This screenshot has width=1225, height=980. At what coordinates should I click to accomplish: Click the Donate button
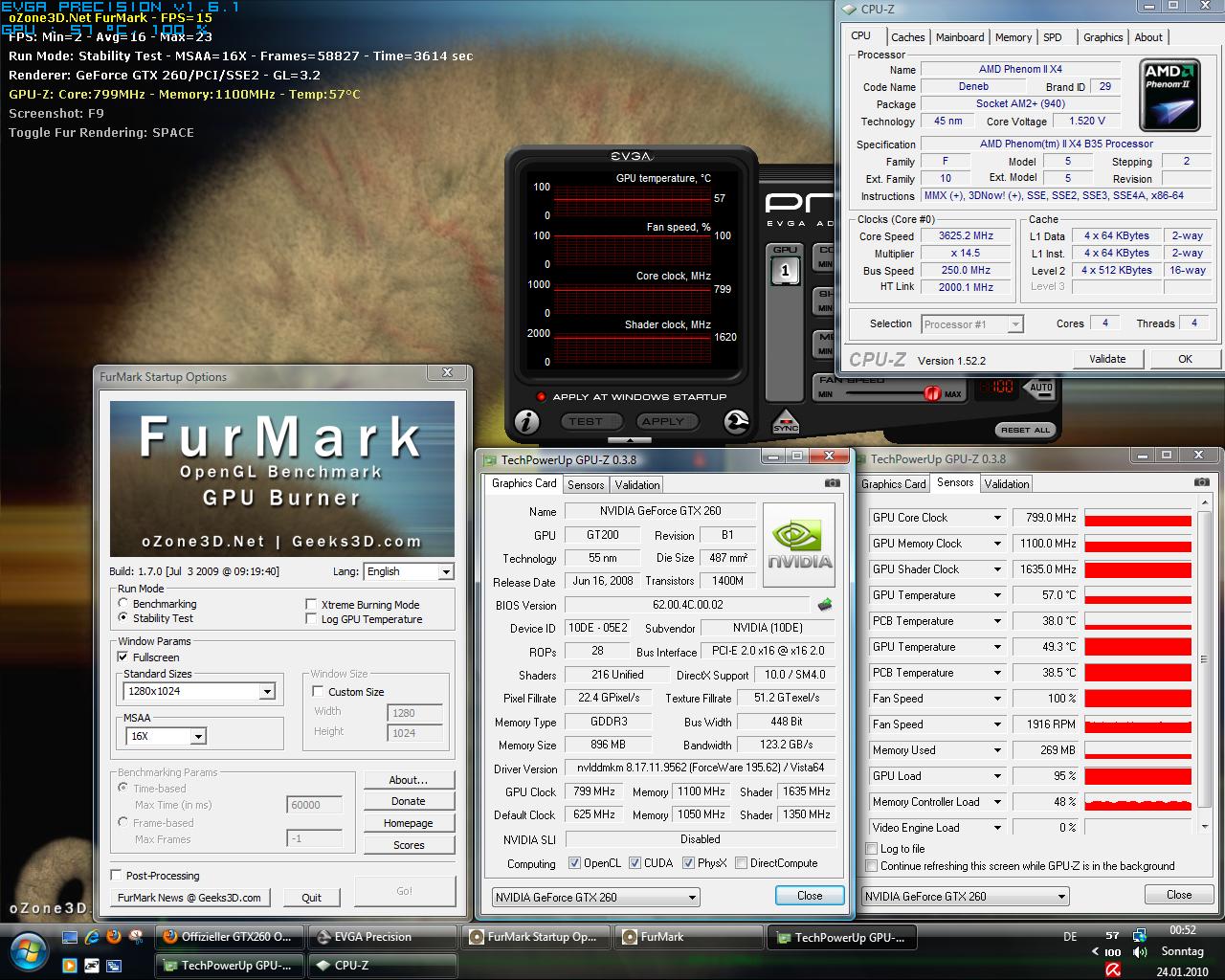coord(409,801)
